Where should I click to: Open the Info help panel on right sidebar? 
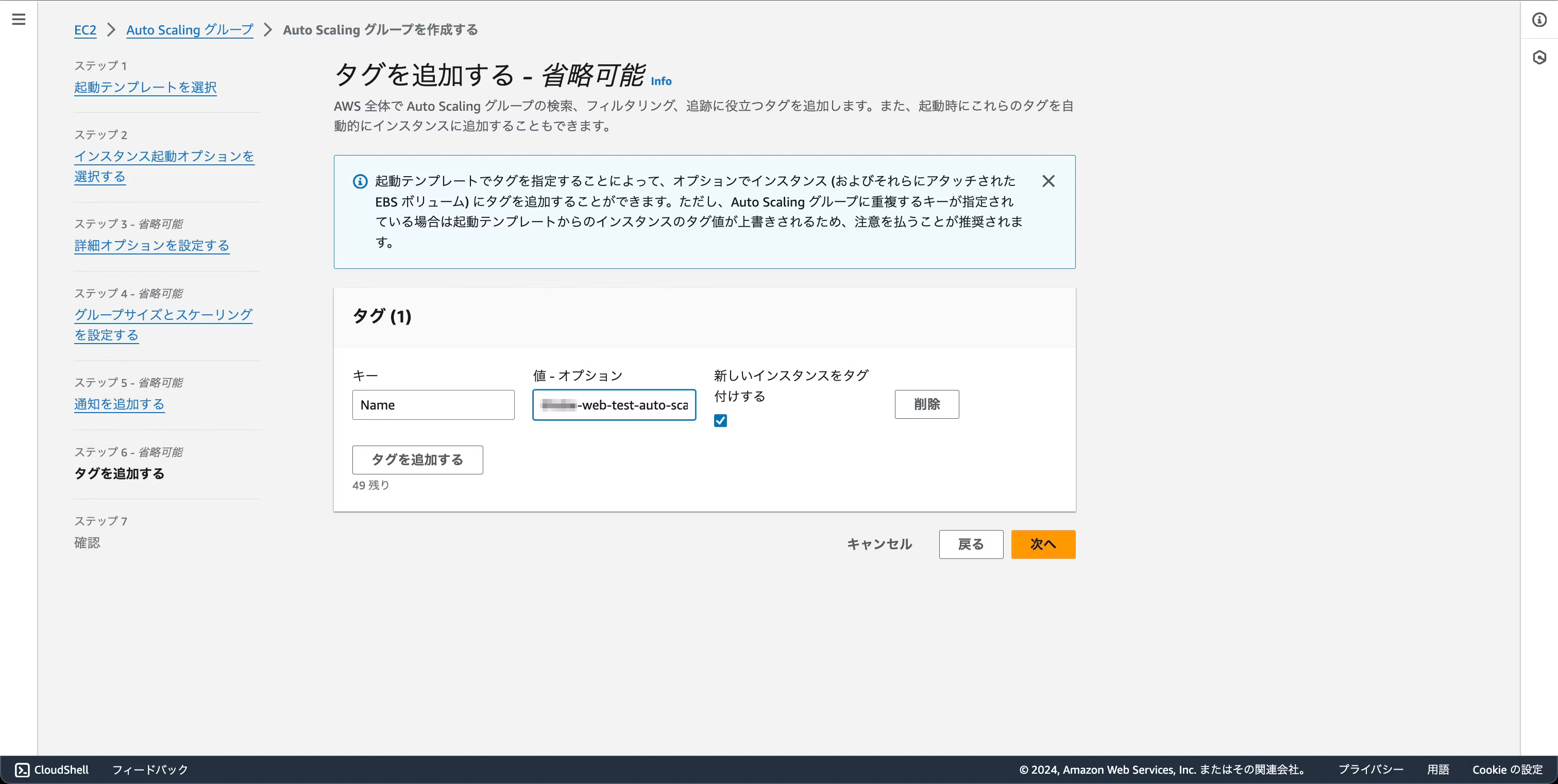[1540, 19]
